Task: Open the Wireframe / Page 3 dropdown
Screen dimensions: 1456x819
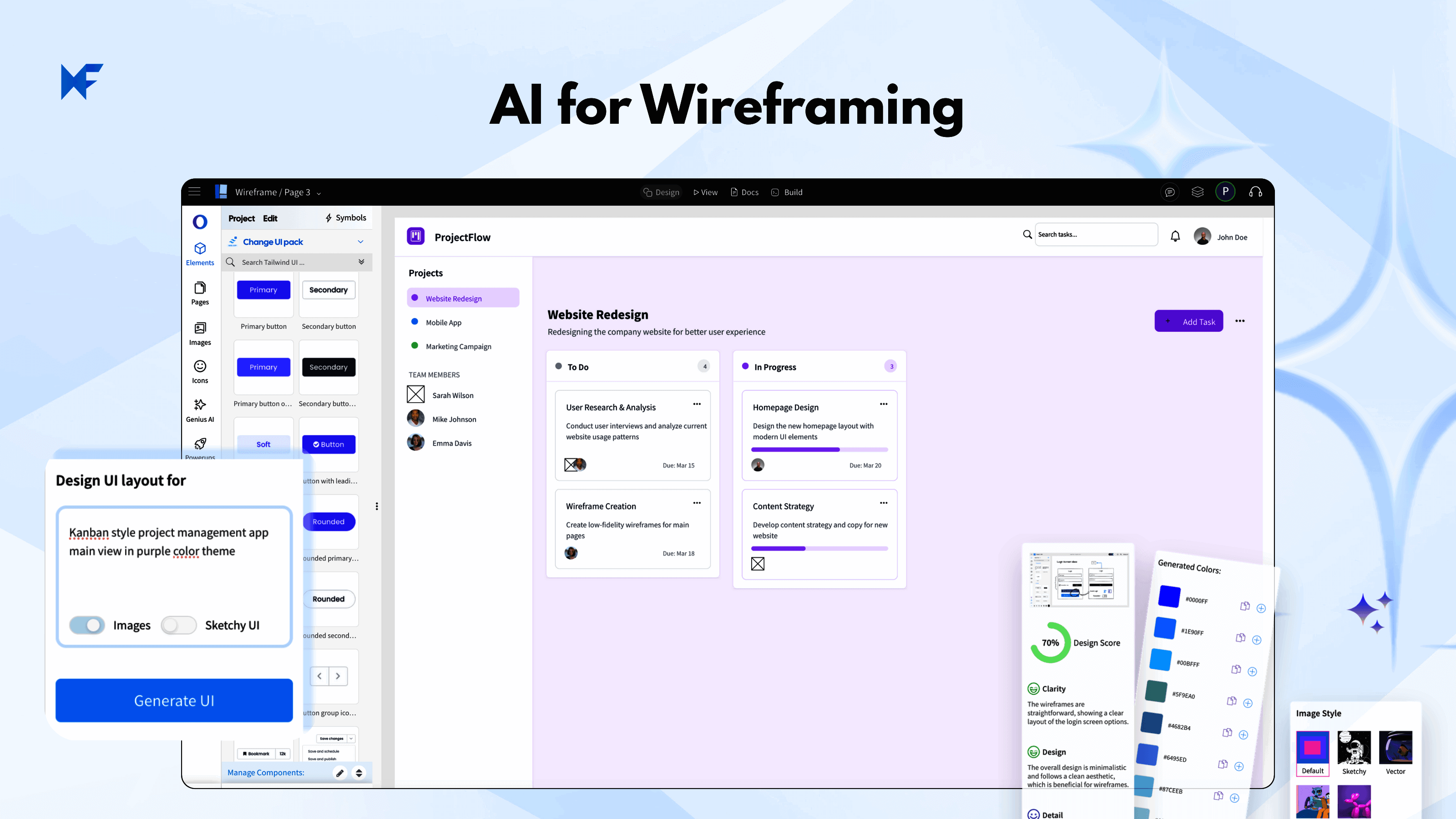Action: 319,193
